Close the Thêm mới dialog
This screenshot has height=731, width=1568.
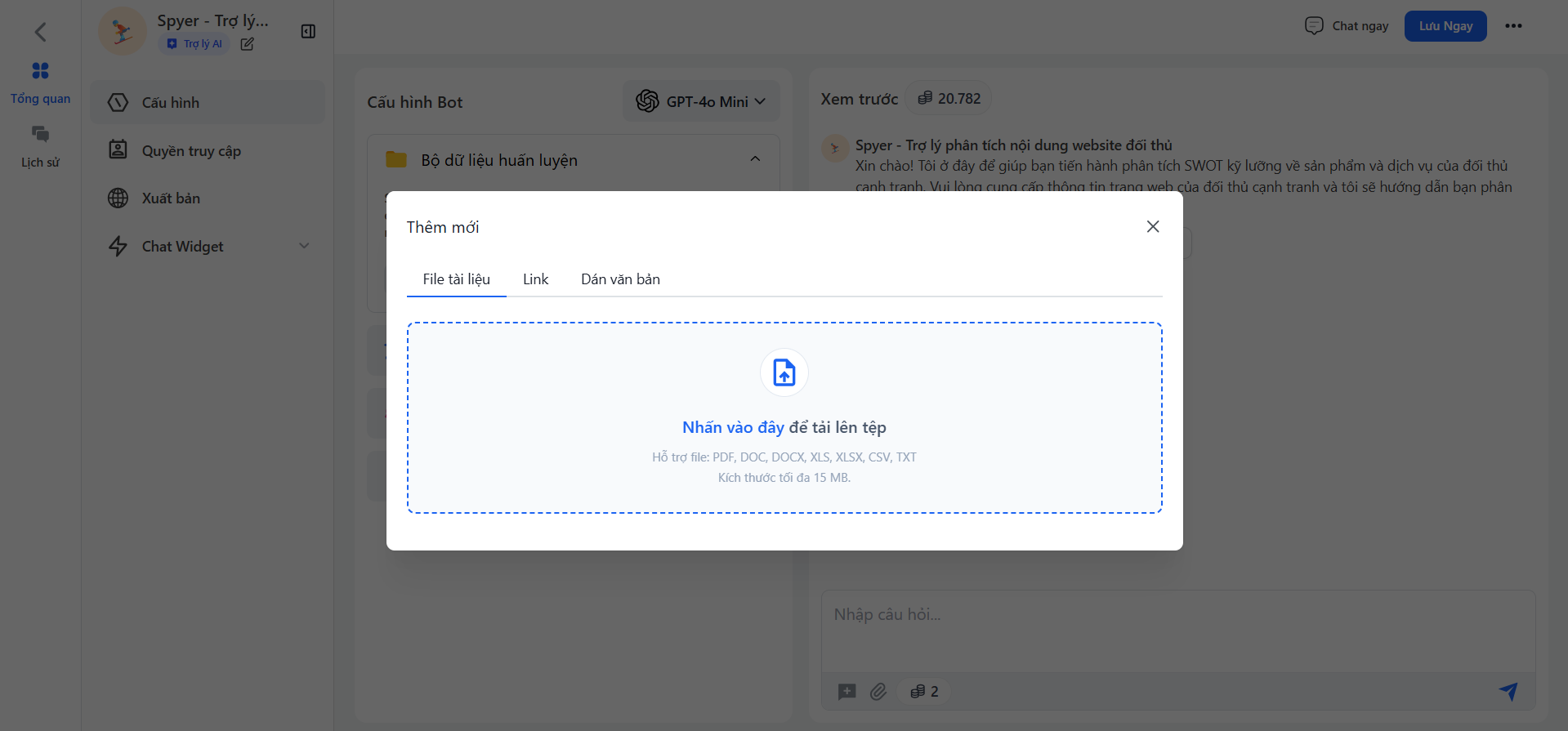tap(1152, 226)
